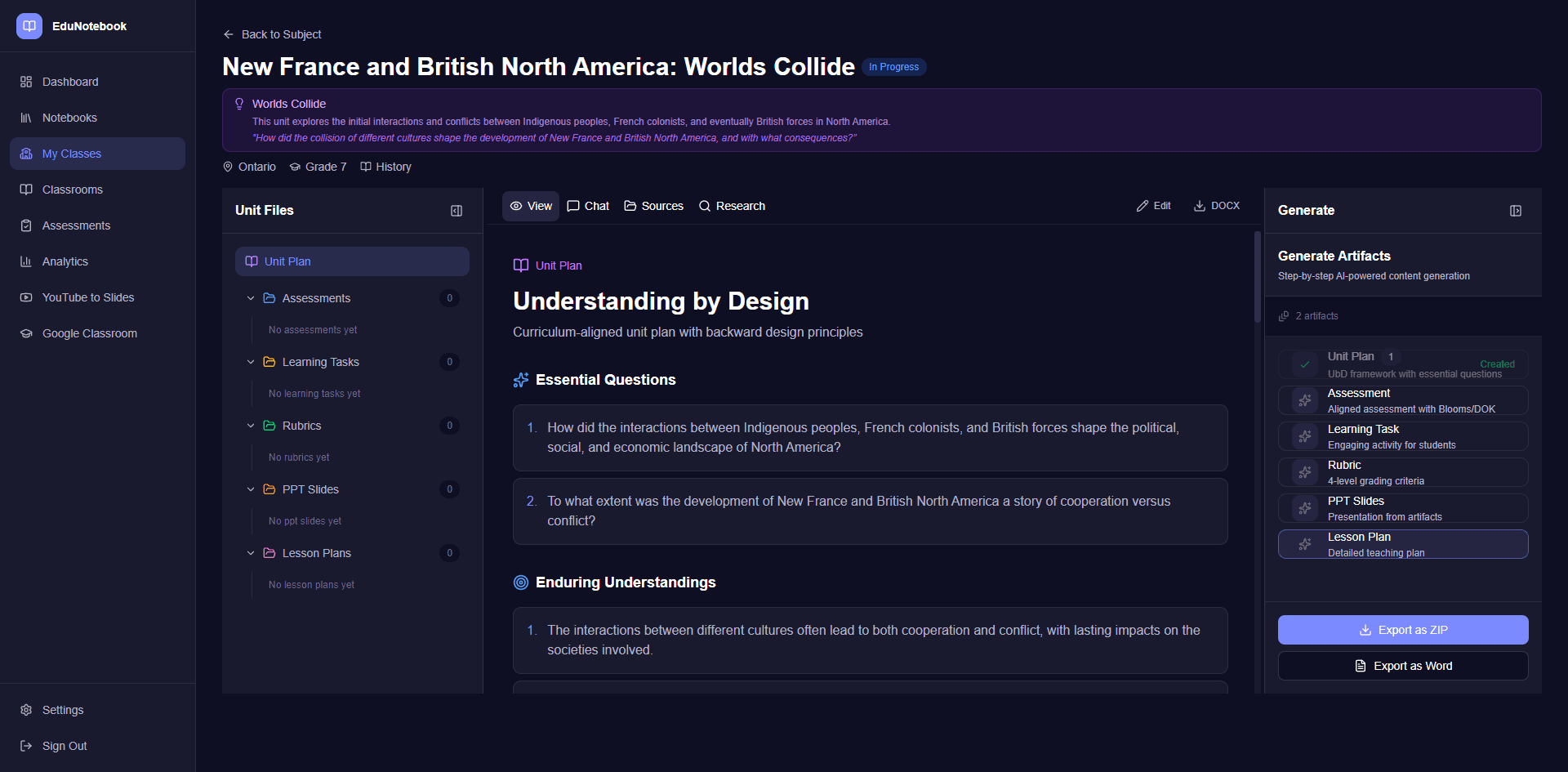Open the Research tab

731,205
